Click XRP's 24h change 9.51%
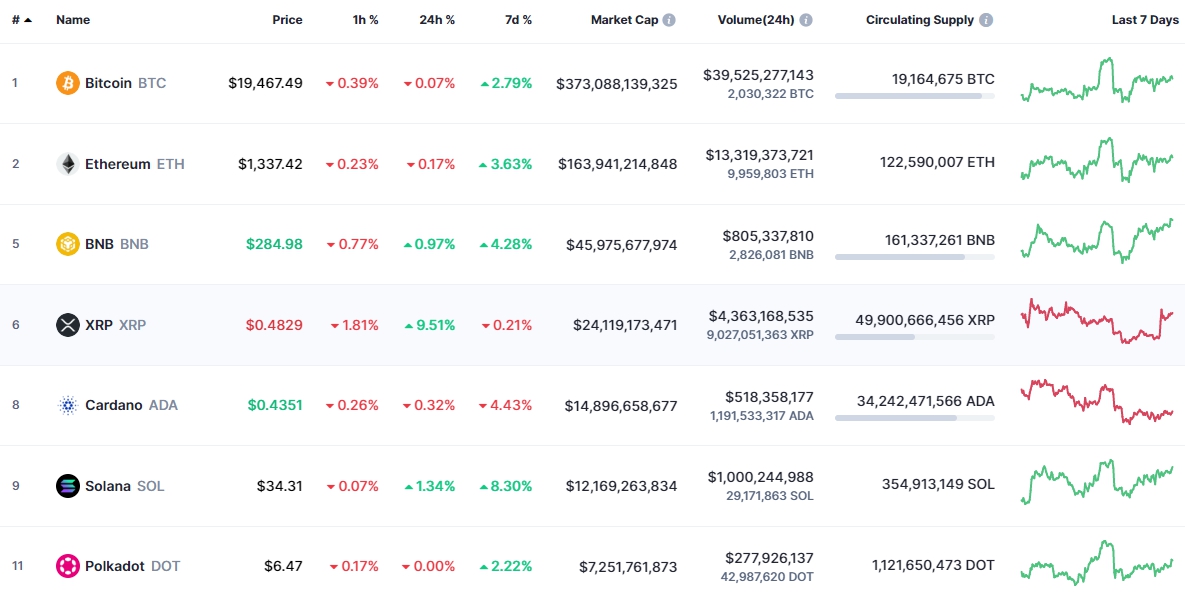1185x600 pixels. 429,325
